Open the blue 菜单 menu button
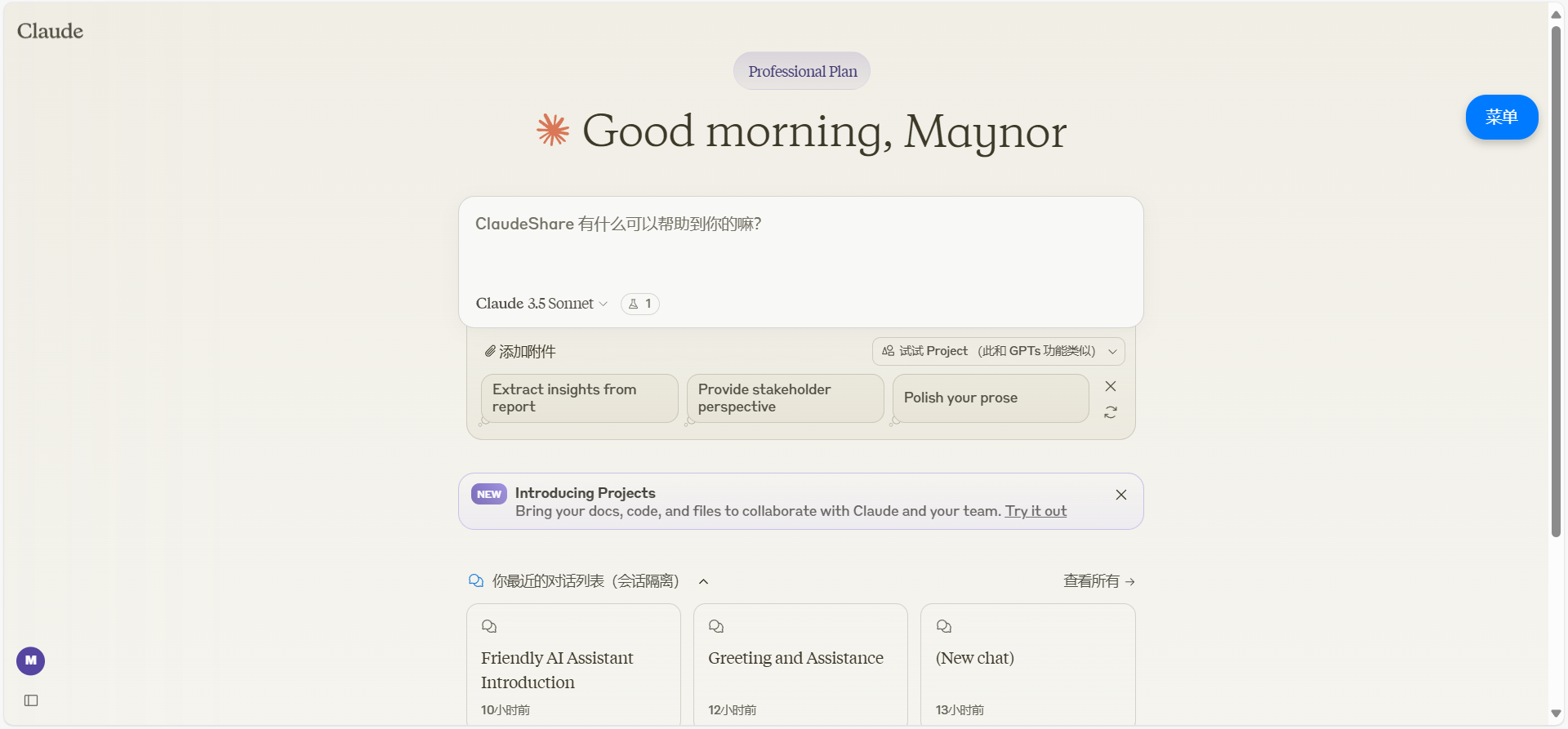Image resolution: width=1568 pixels, height=729 pixels. coord(1502,117)
